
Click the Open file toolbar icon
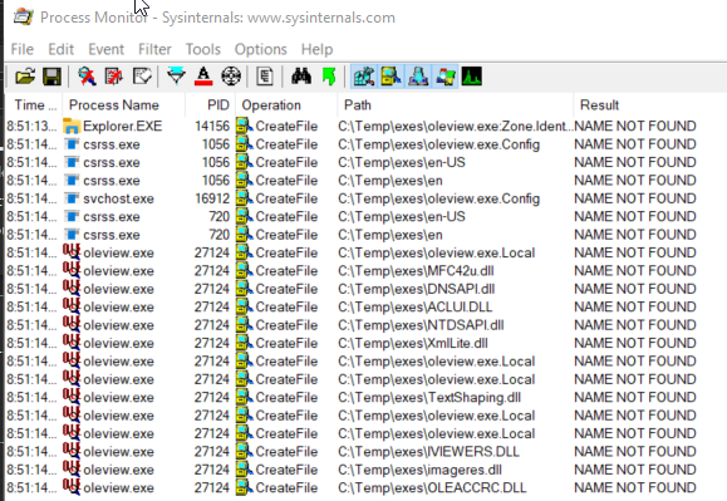point(25,76)
